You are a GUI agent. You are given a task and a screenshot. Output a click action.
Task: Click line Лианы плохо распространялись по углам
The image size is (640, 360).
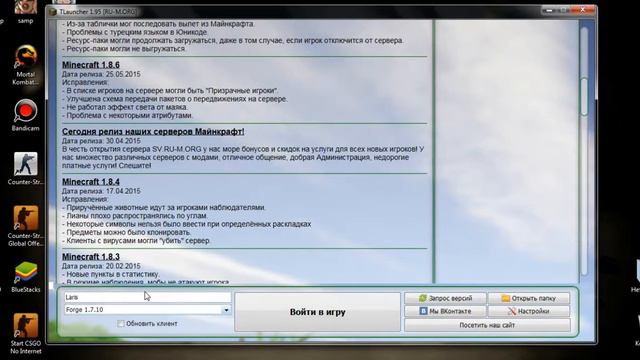point(135,216)
